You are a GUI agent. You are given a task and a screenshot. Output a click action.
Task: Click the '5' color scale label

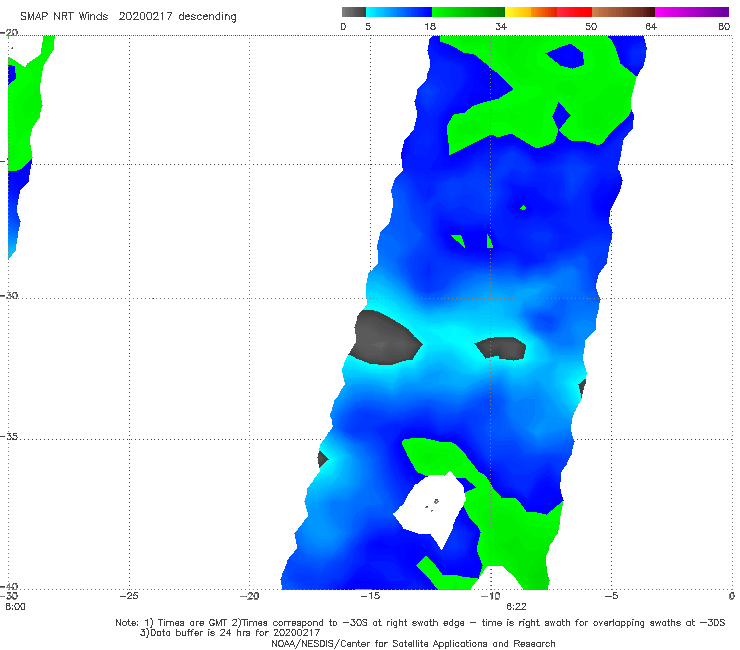pos(368,26)
